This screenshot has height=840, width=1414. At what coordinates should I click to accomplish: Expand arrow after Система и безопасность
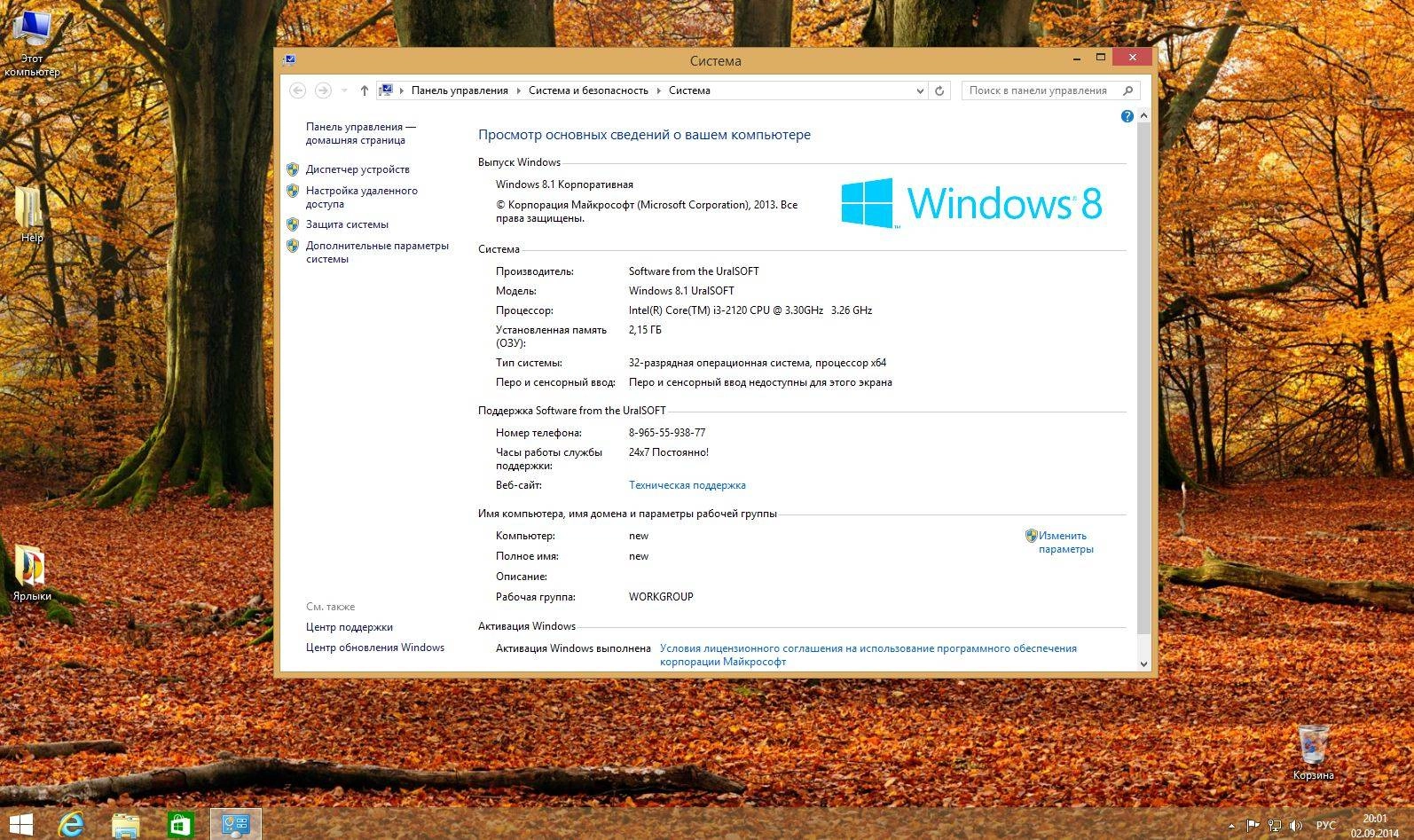659,90
